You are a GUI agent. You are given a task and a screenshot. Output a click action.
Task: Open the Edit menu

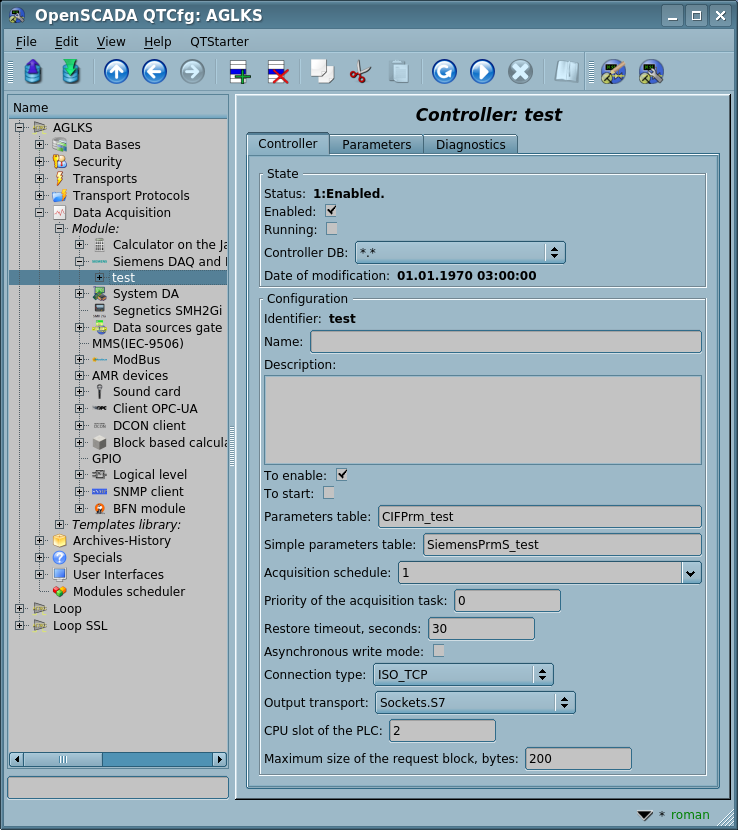coord(66,42)
